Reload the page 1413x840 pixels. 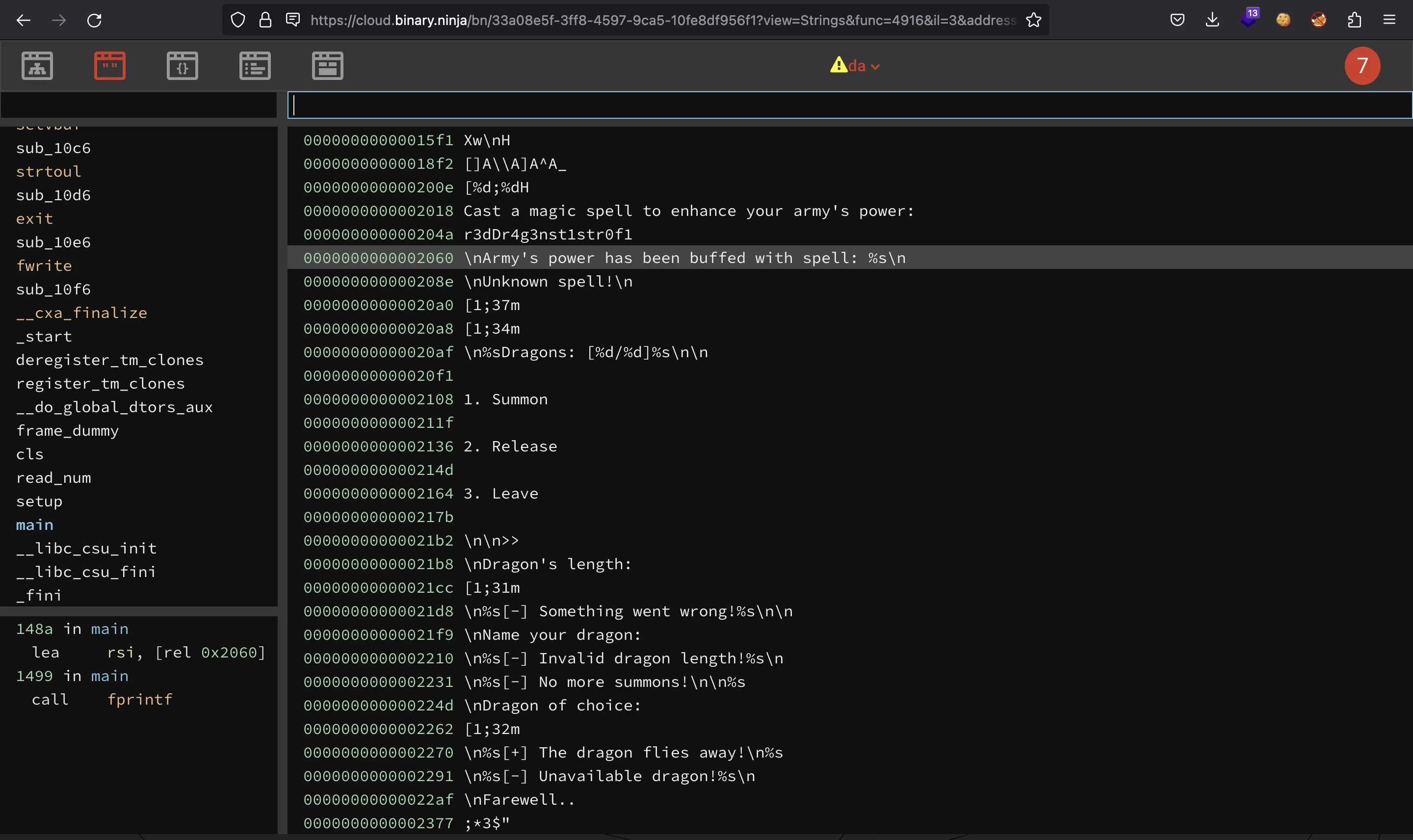(94, 21)
